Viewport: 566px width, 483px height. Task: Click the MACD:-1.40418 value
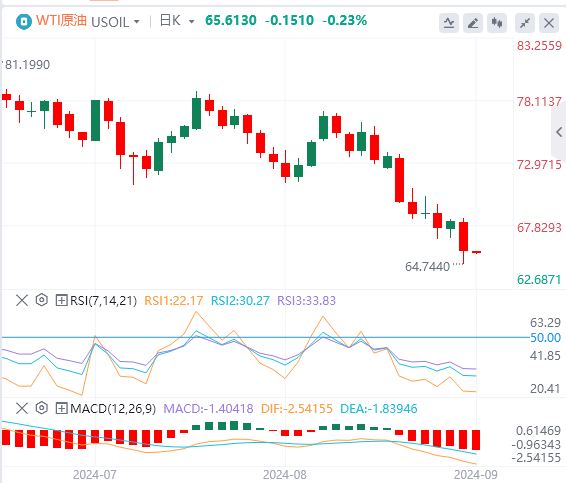208,409
